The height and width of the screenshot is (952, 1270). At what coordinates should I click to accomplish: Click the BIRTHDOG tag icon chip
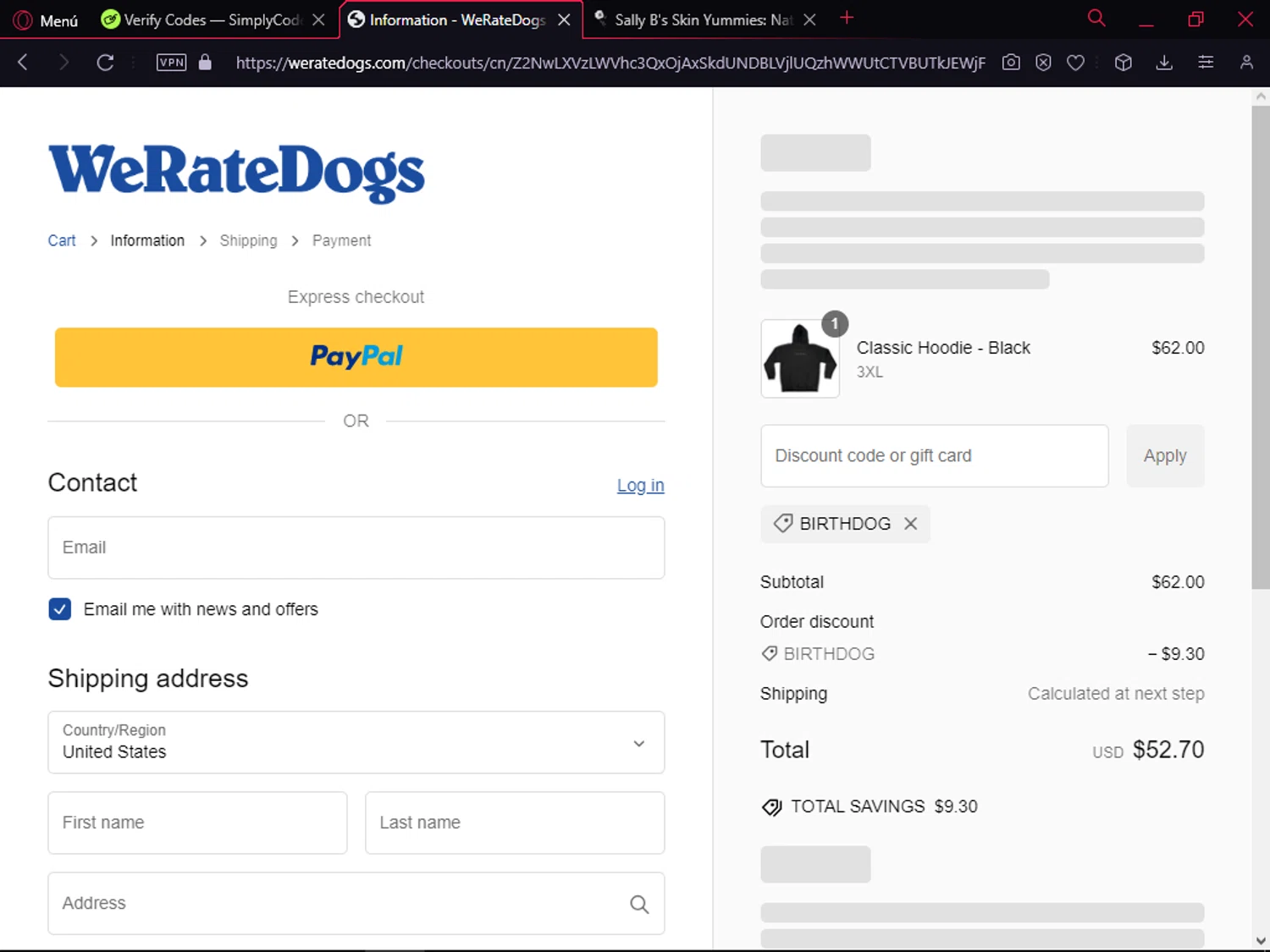pyautogui.click(x=783, y=524)
